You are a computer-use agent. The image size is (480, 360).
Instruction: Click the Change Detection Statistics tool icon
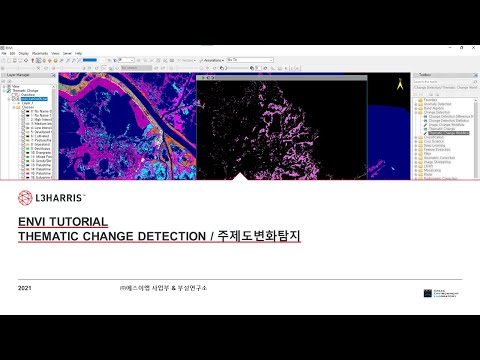[426, 121]
